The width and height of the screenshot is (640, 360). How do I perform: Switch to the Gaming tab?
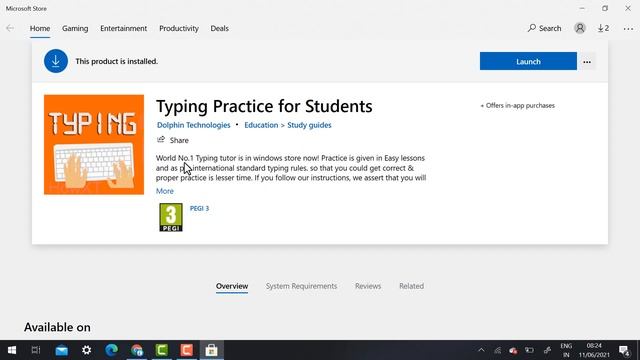coord(75,28)
